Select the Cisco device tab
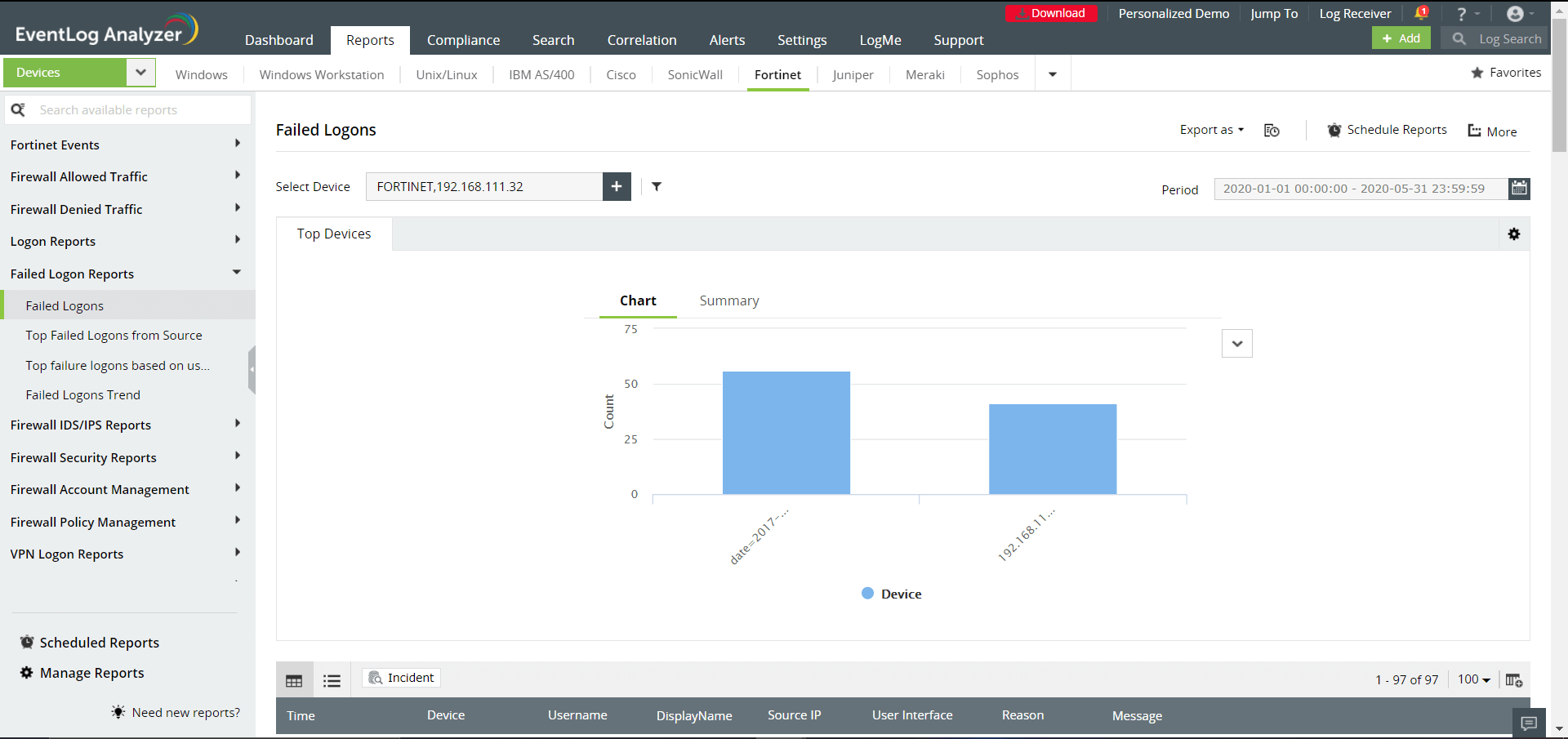This screenshot has height=739, width=1568. click(621, 74)
